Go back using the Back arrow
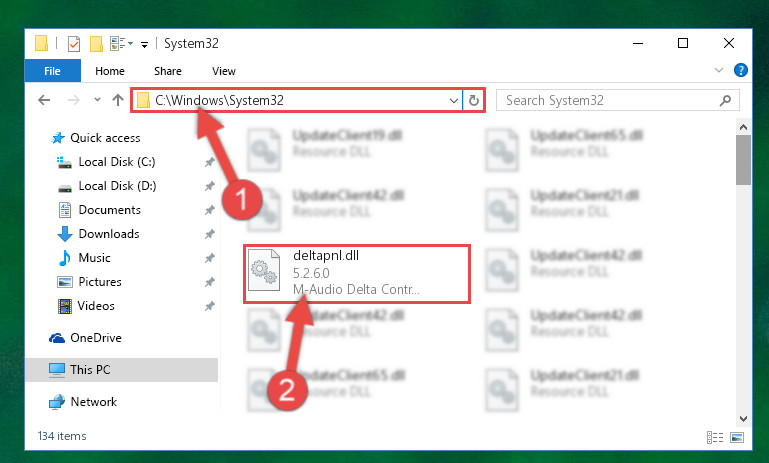This screenshot has width=769, height=463. pyautogui.click(x=44, y=100)
